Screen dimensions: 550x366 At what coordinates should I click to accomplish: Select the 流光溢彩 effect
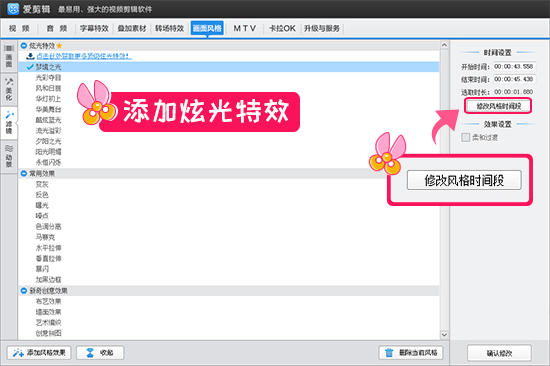(x=48, y=131)
